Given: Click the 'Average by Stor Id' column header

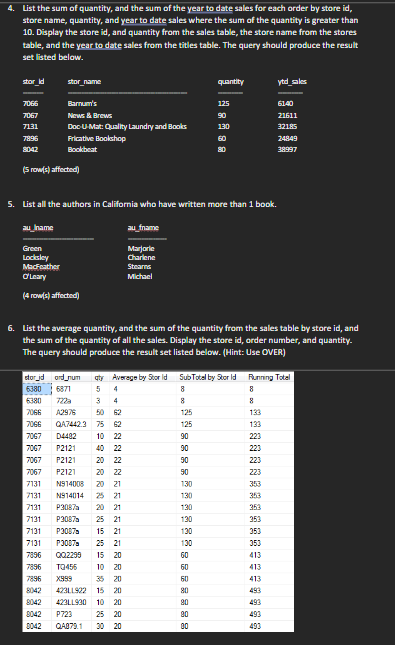Looking at the screenshot, I should (139, 377).
